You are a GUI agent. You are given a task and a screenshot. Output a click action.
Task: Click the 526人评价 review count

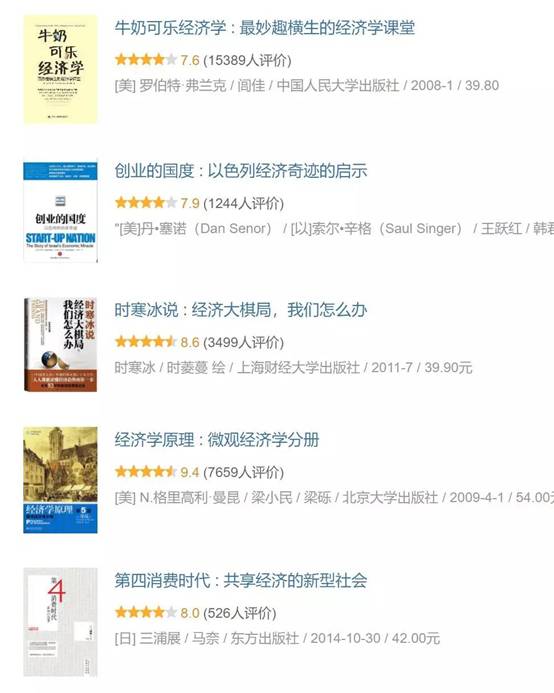(240, 613)
